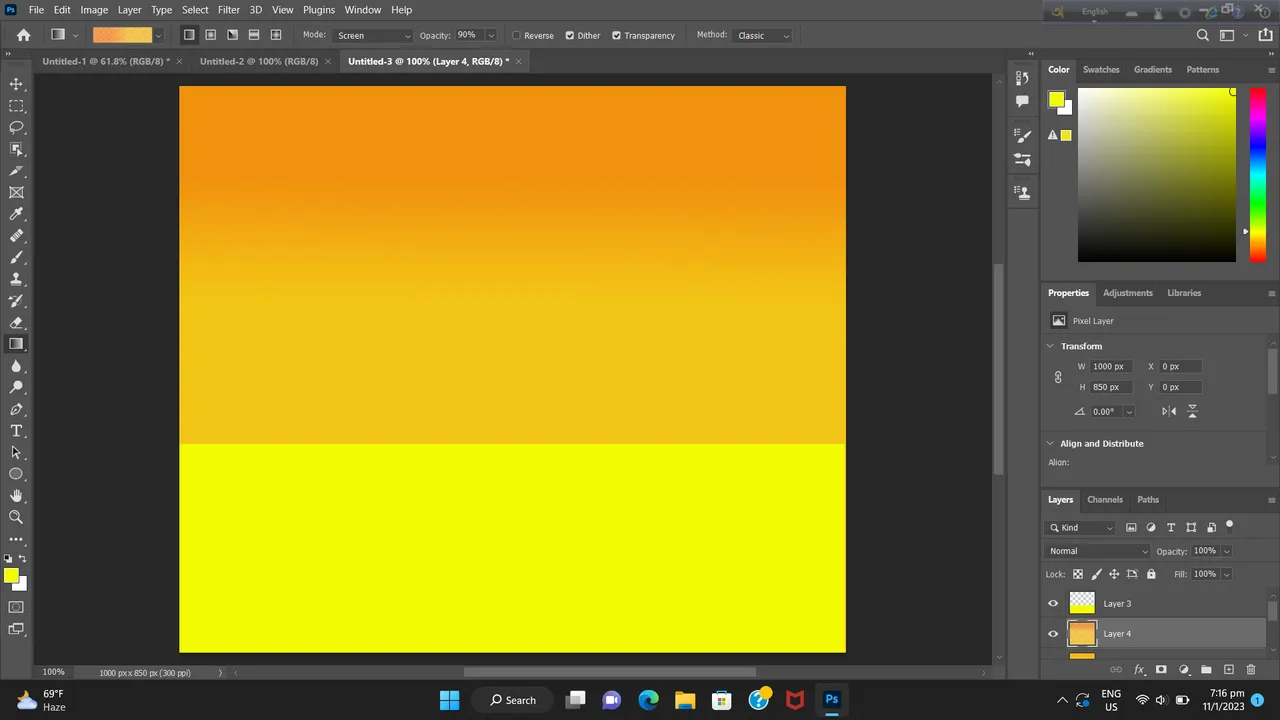
Task: Click the rotation angle field 0.00°
Action: tap(1106, 411)
